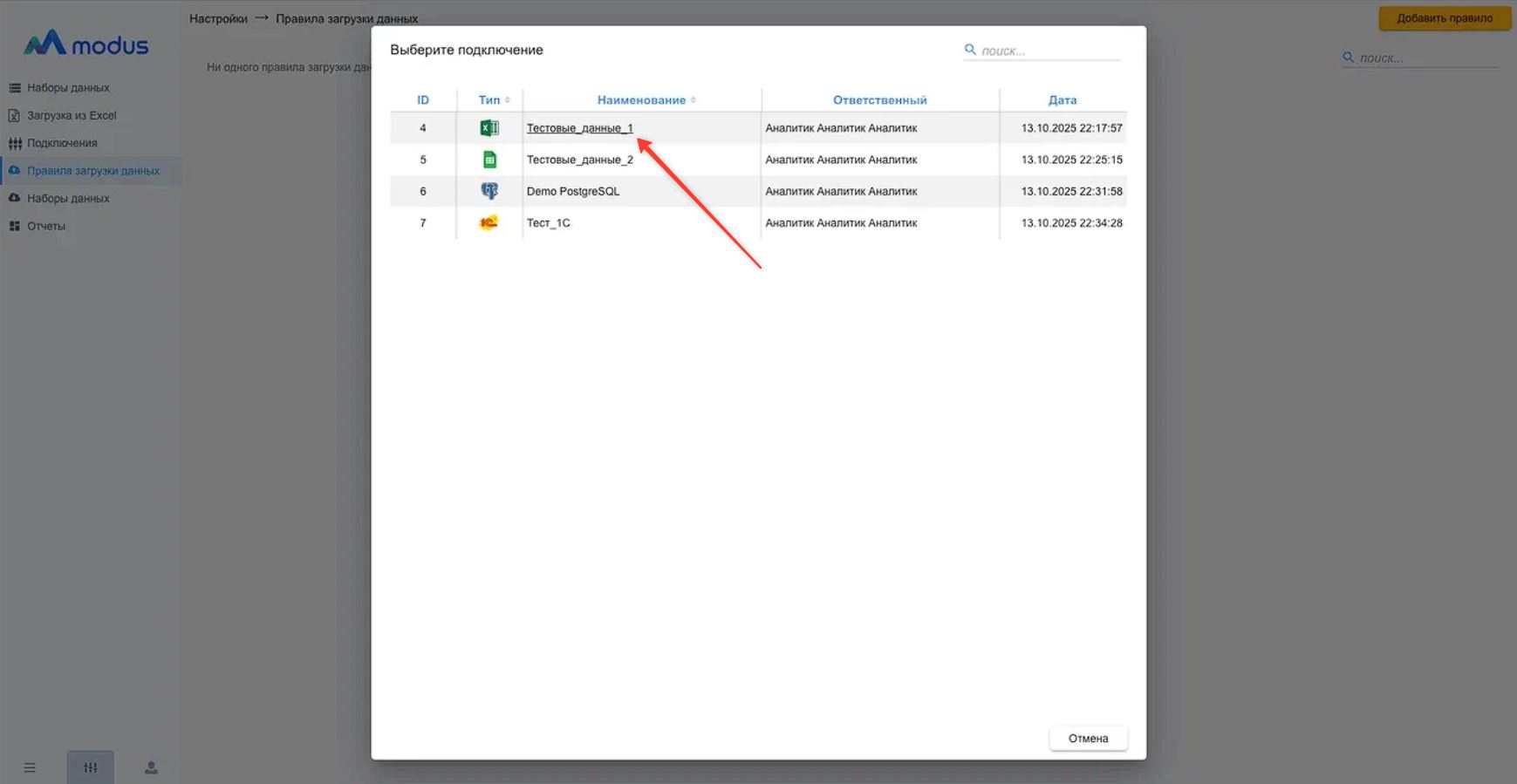Screen dimensions: 1517x784
Task: Select the Demo PostgreSQL connection row
Action: (573, 191)
